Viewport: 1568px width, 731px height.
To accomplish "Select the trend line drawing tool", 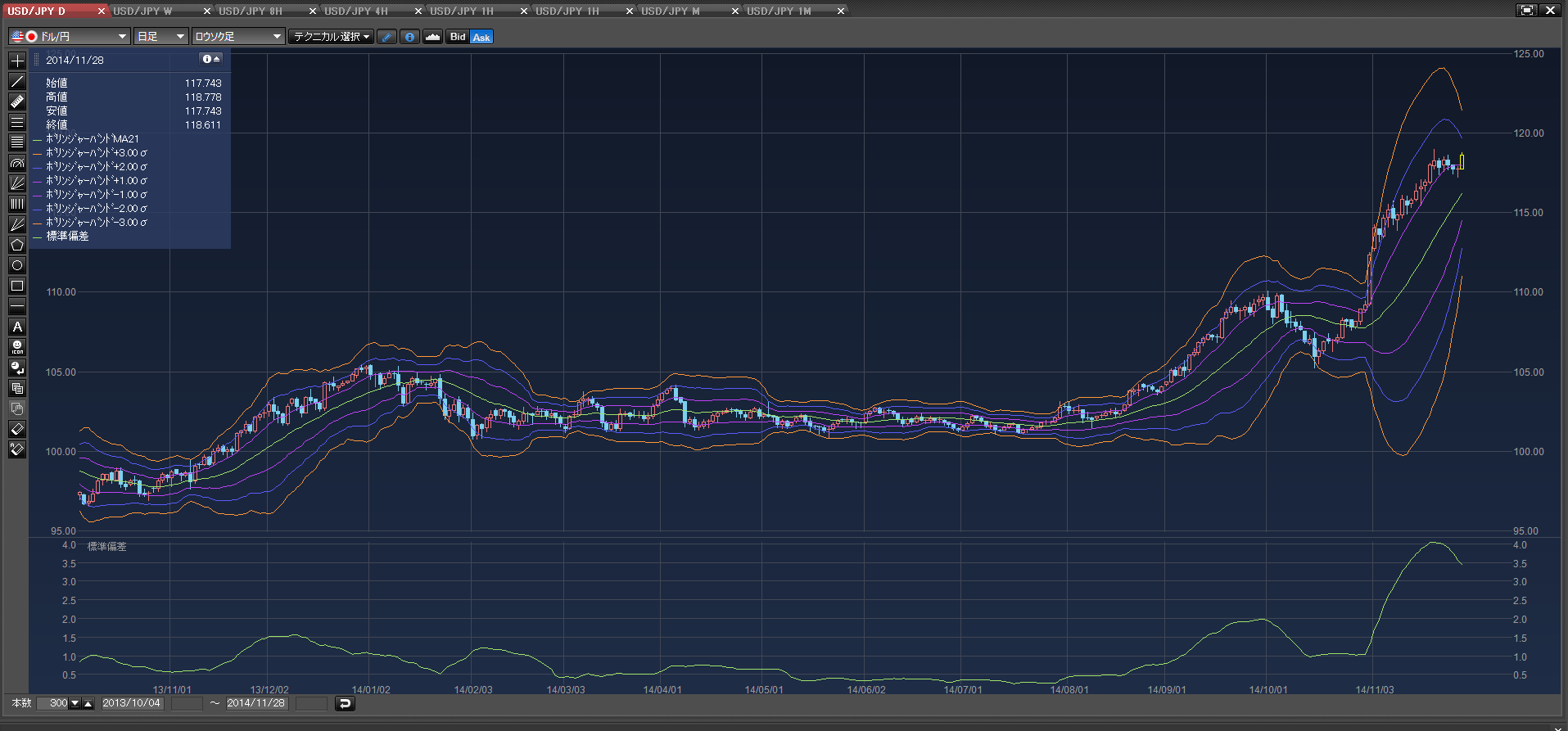I will tap(17, 81).
